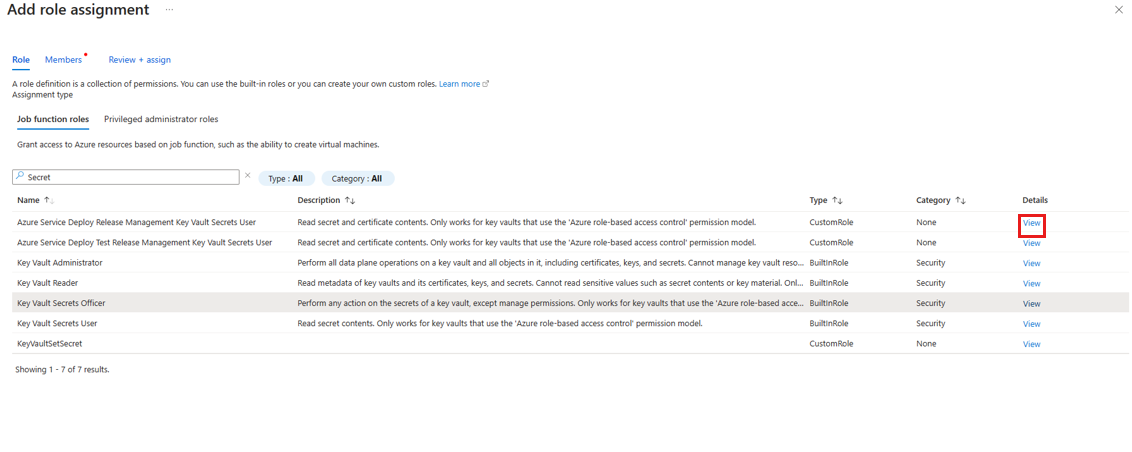The image size is (1132, 452).
Task: Sort by Category column arrows
Action: pos(960,200)
